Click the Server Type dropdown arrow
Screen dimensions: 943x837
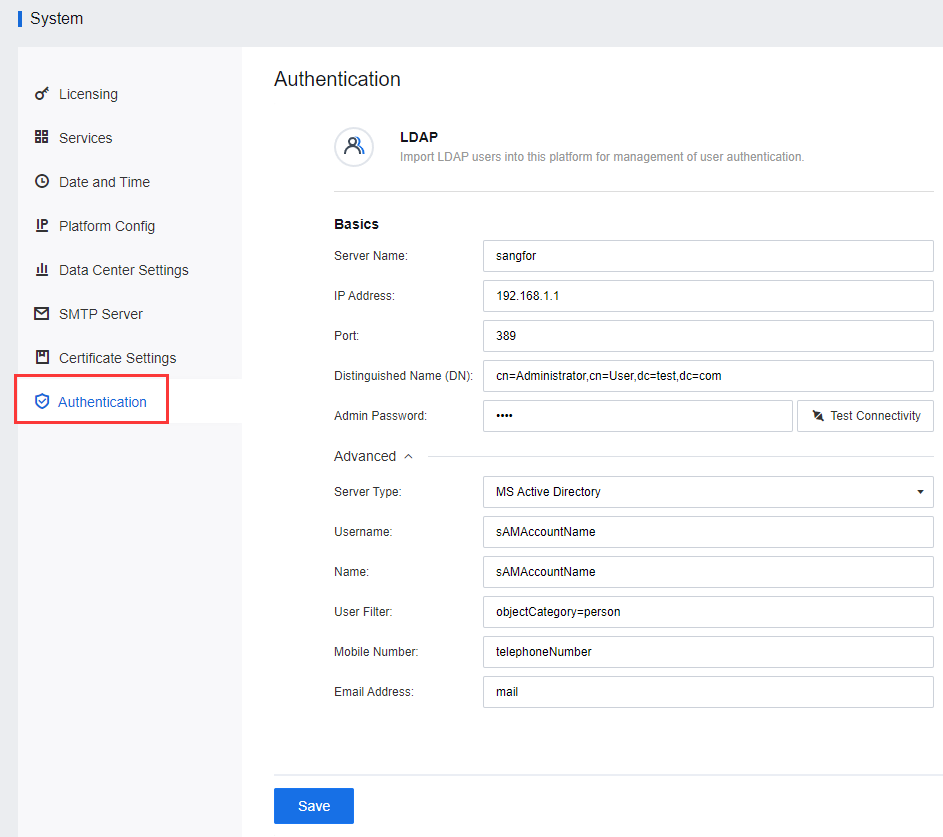click(920, 492)
